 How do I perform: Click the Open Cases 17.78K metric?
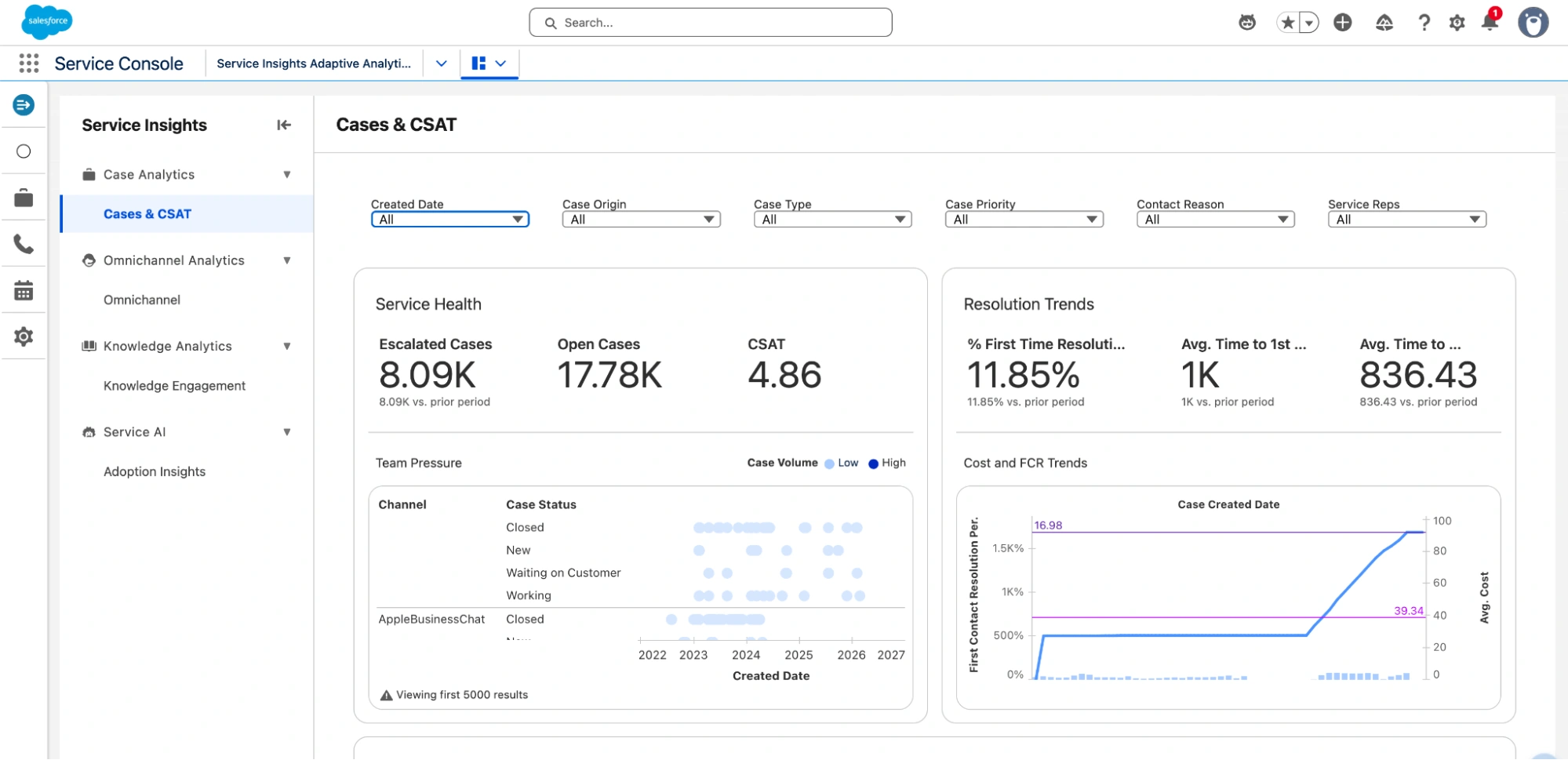tap(609, 375)
